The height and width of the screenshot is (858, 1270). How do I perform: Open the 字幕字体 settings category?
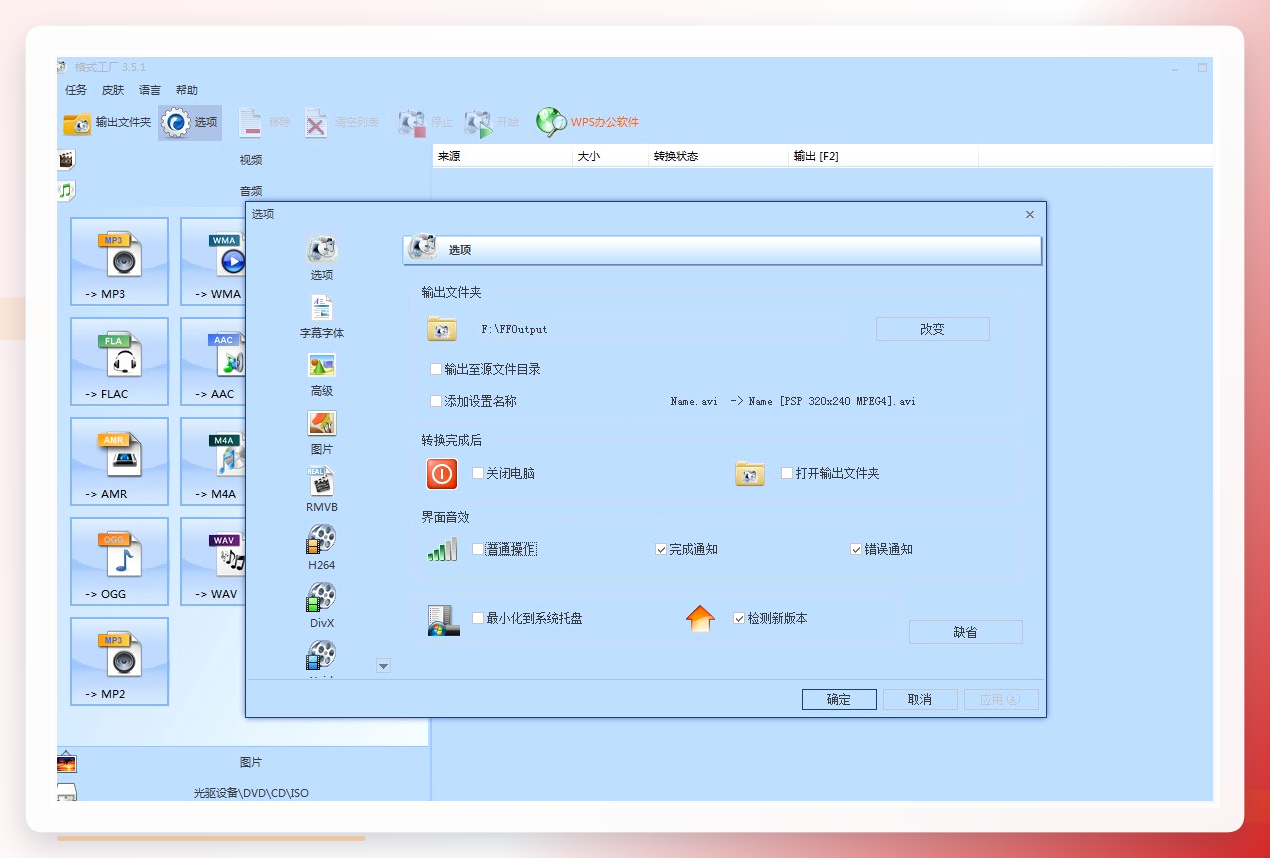coord(321,316)
